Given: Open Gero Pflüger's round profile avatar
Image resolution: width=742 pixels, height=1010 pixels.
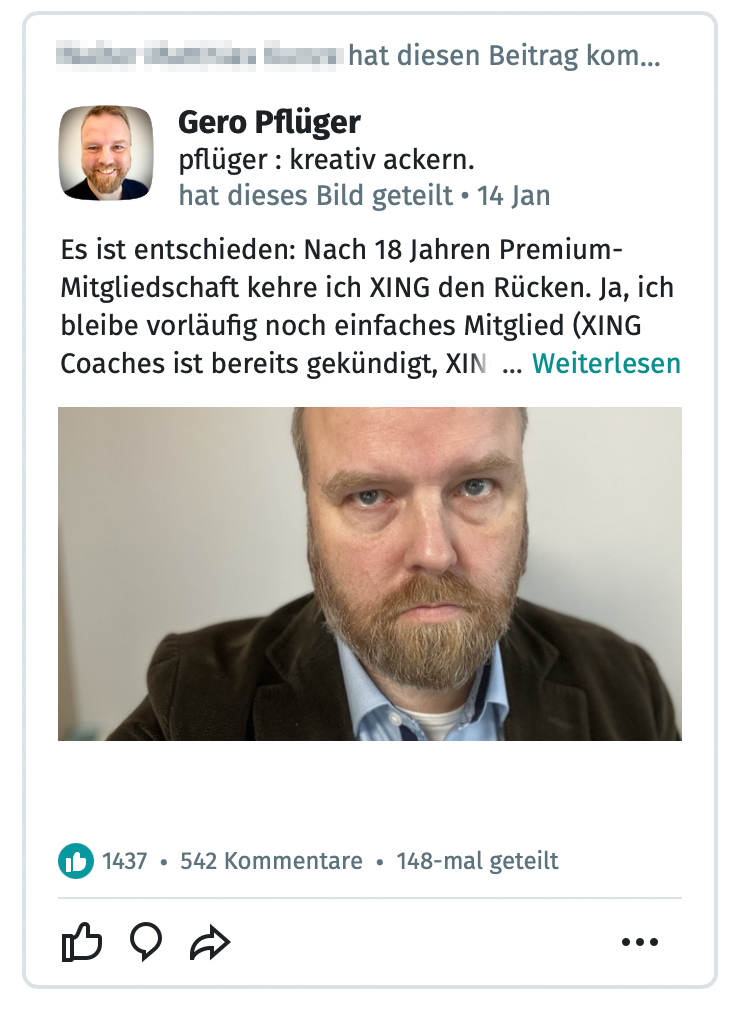Looking at the screenshot, I should pos(106,153).
